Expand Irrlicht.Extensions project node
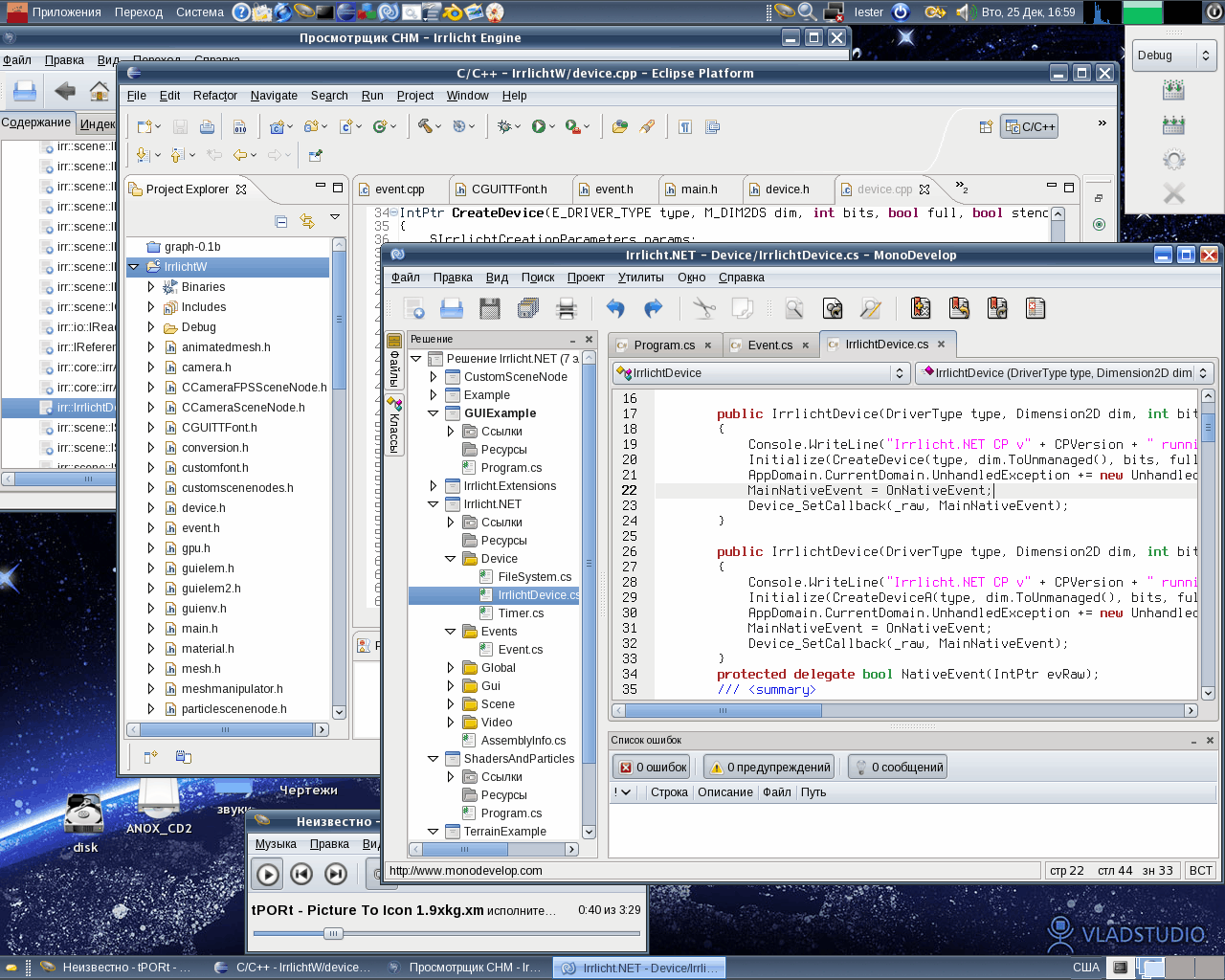This screenshot has width=1225, height=980. point(434,485)
